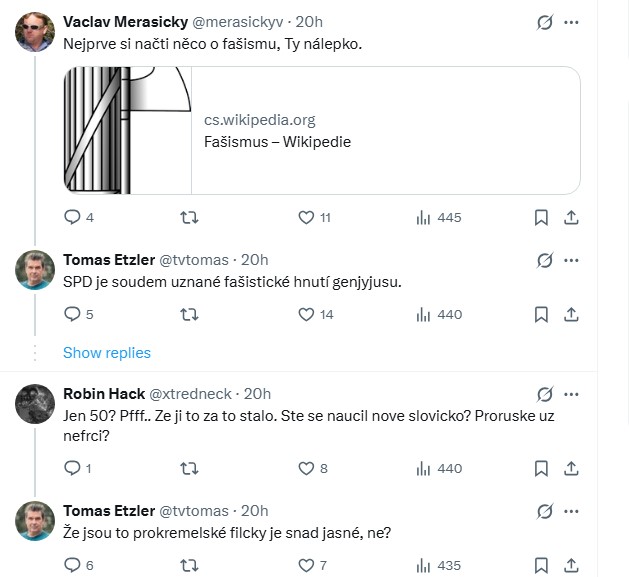Open more options on Vaclav Merasicky's tweet

point(571,22)
